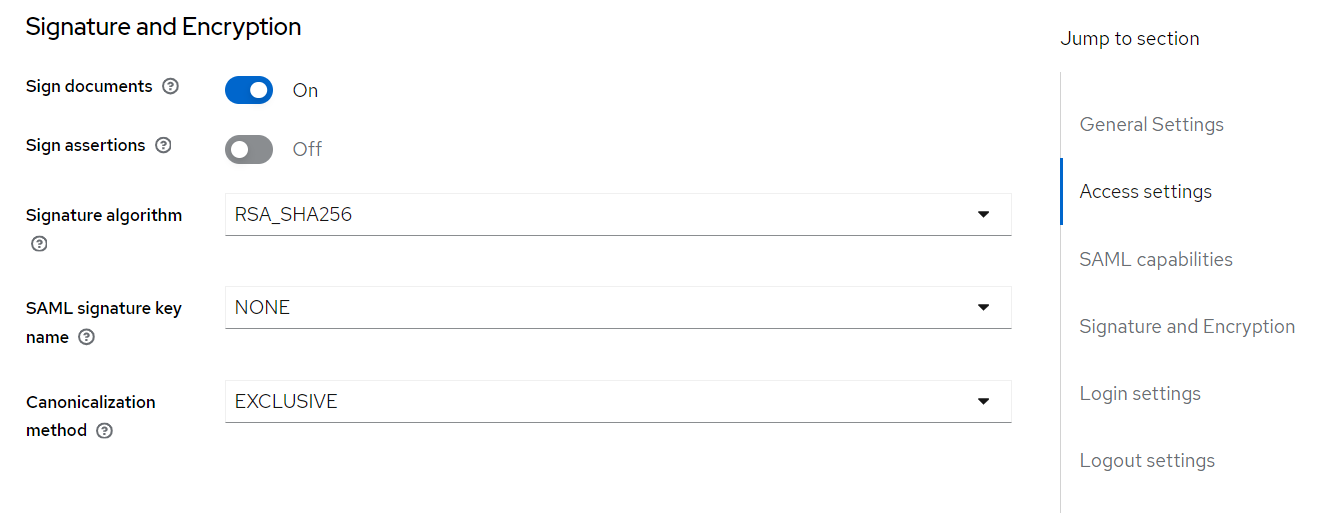Screen dimensions: 1322x524
Task: Disable the Sign documents switch
Action: pos(249,90)
